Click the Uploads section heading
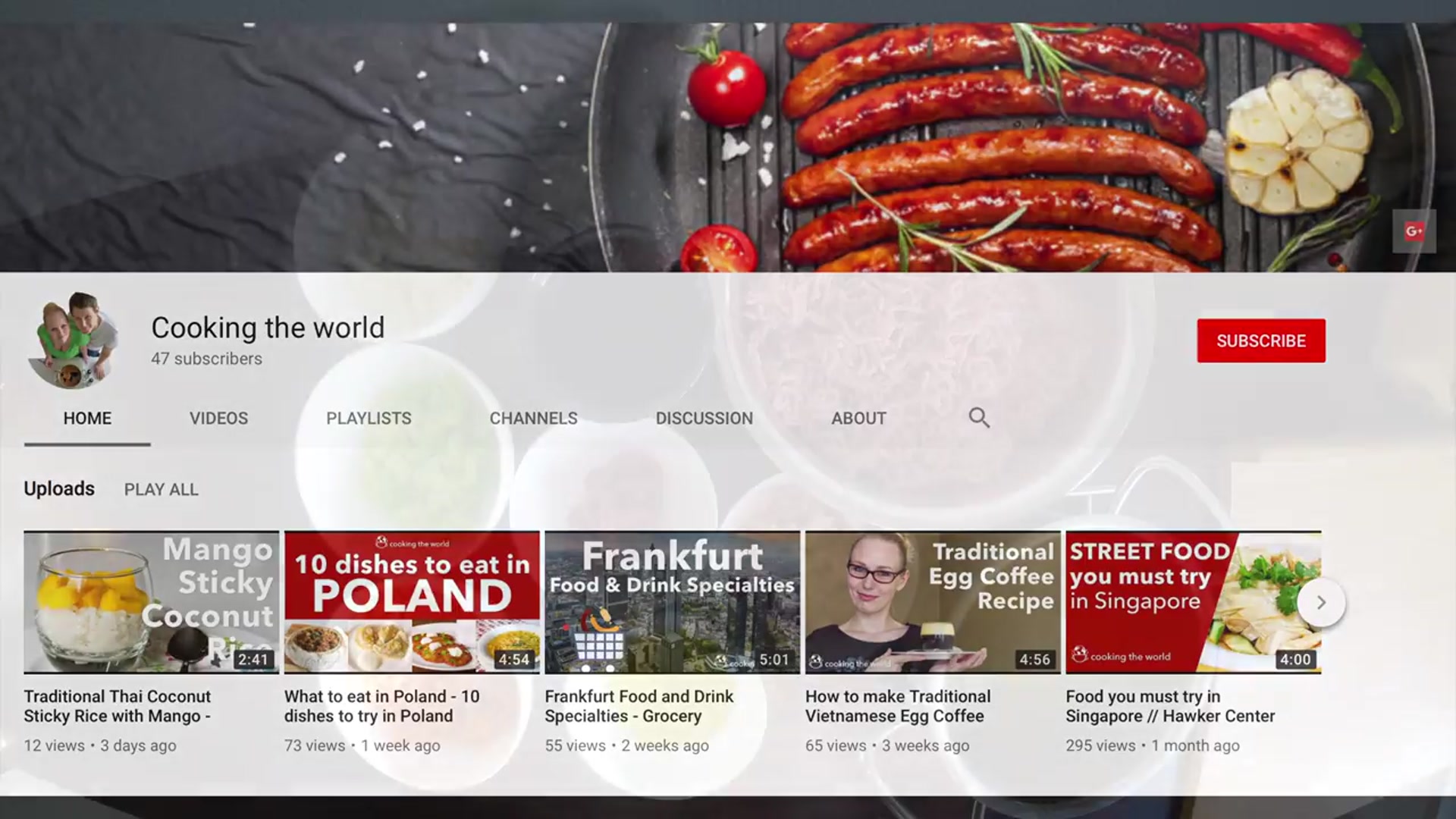Viewport: 1456px width, 819px height. point(59,489)
